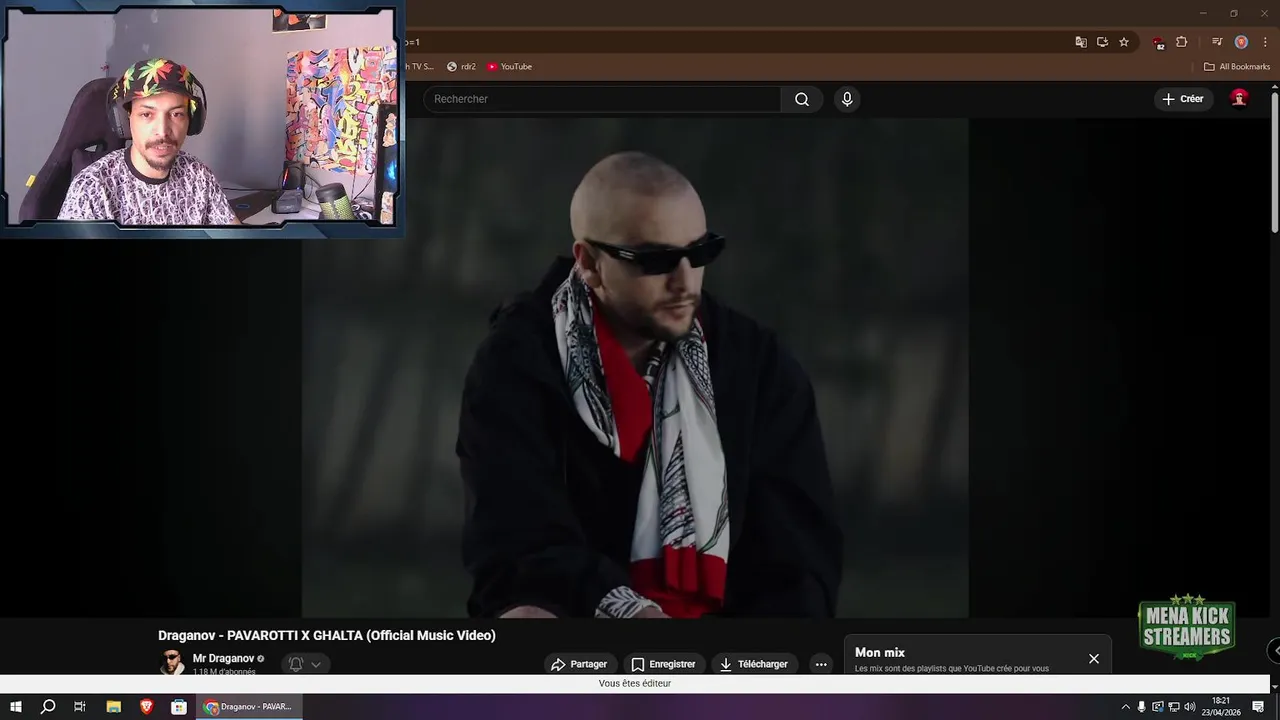The height and width of the screenshot is (720, 1280).
Task: Expand the subscription notification chevron
Action: 316,664
